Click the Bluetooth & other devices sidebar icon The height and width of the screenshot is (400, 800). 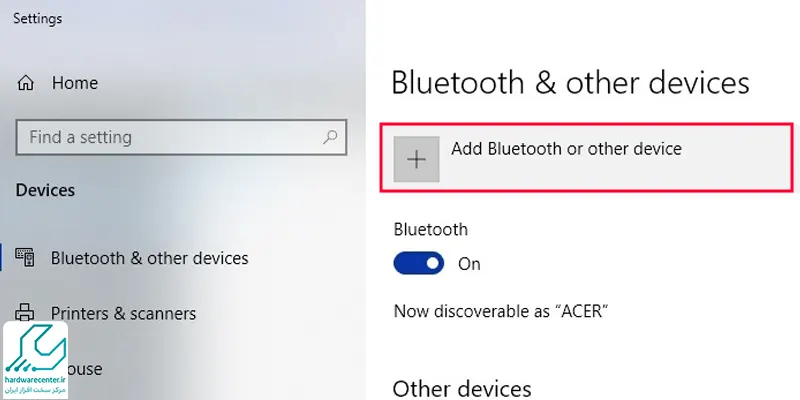(x=24, y=258)
